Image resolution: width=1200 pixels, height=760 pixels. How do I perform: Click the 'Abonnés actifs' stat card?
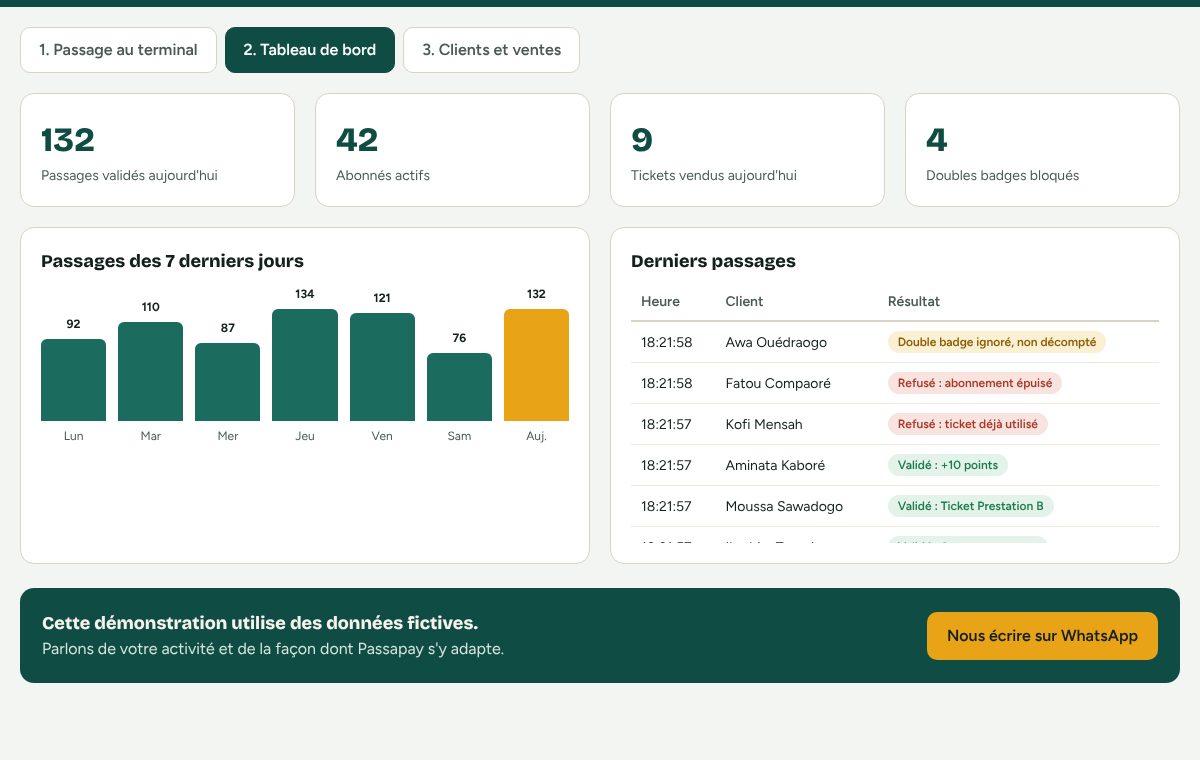point(452,150)
